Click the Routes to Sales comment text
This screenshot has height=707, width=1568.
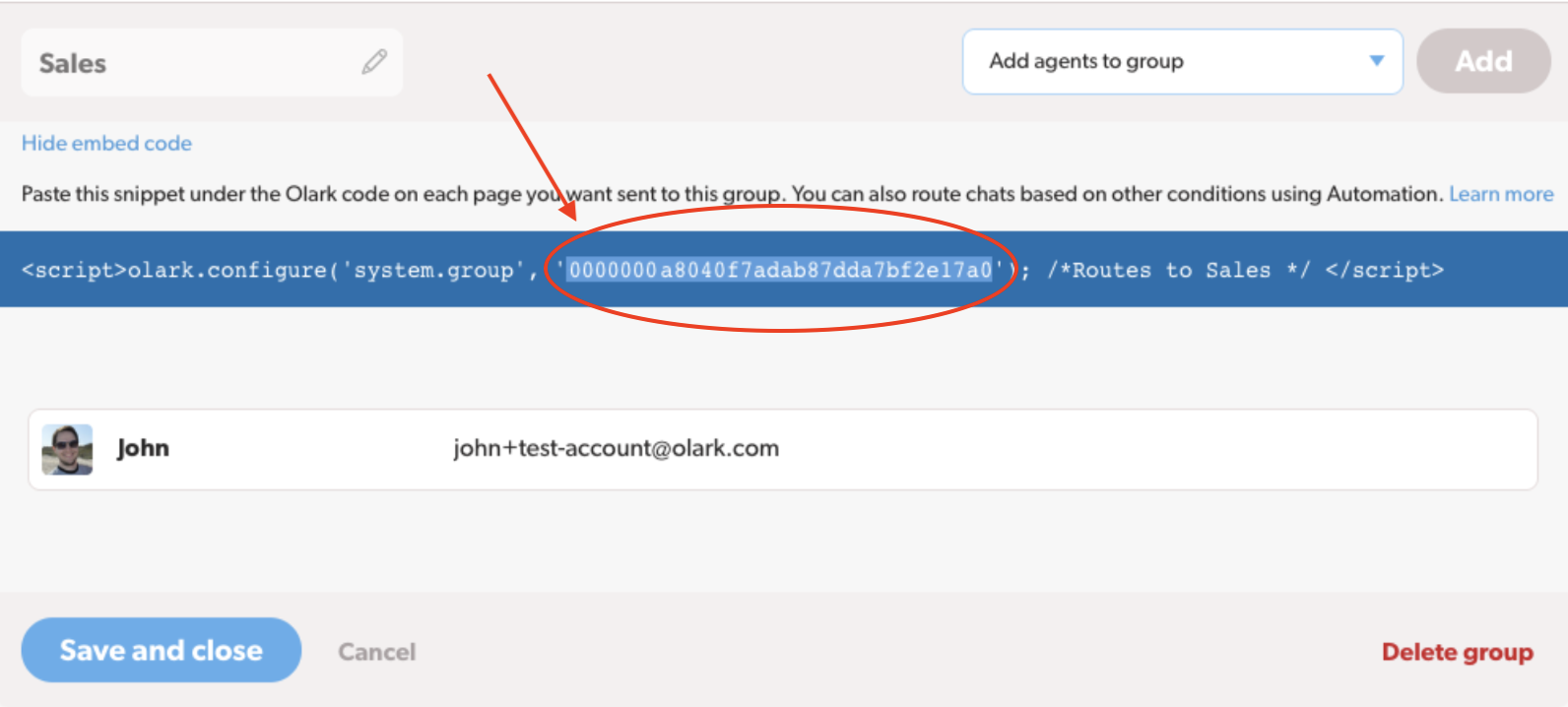[x=1179, y=270]
